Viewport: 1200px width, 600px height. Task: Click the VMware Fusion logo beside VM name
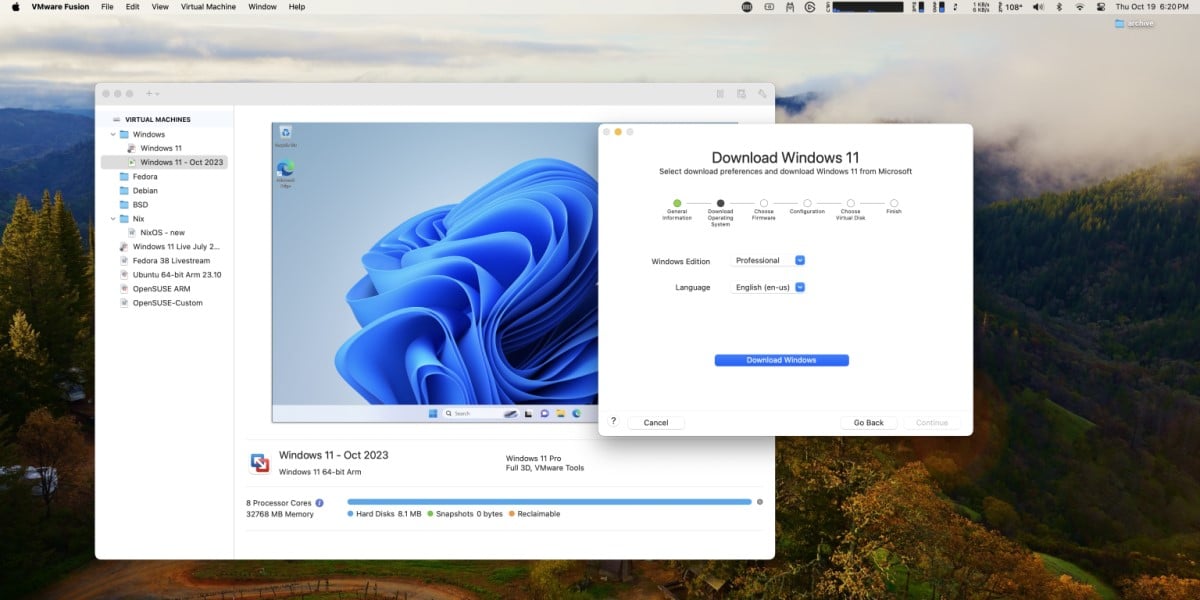(x=259, y=462)
